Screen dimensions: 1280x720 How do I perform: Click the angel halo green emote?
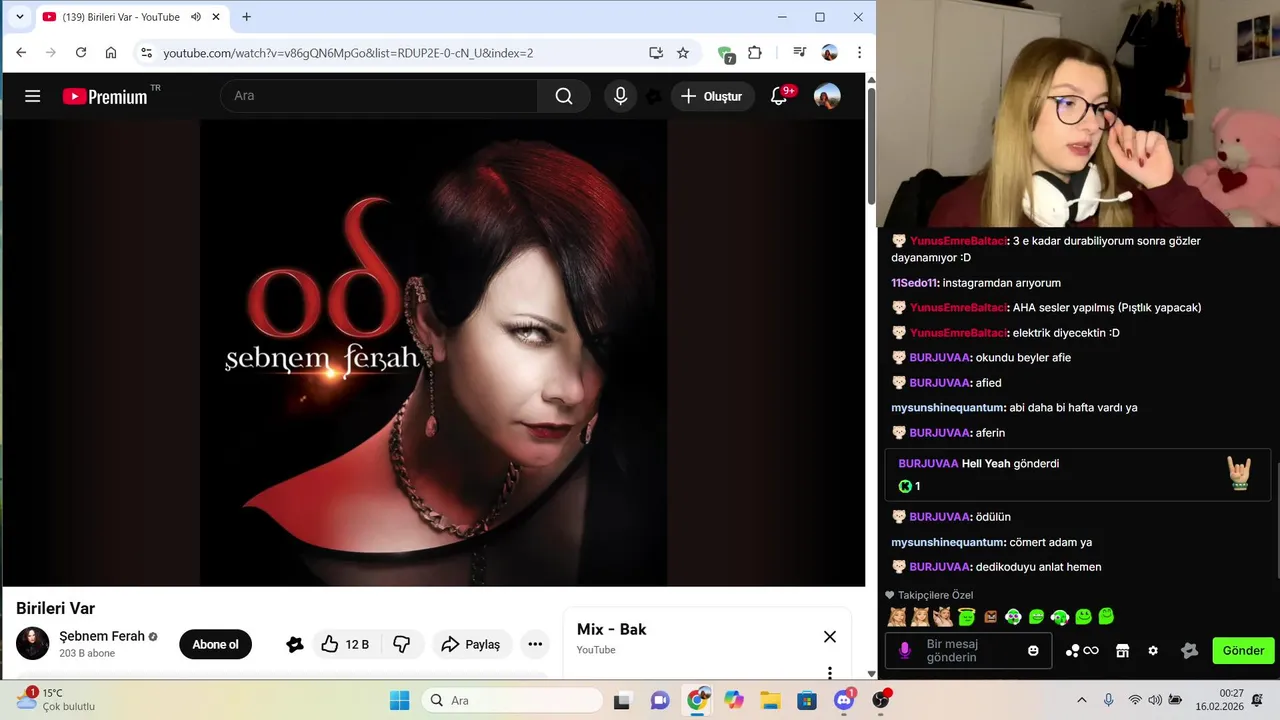click(x=966, y=616)
